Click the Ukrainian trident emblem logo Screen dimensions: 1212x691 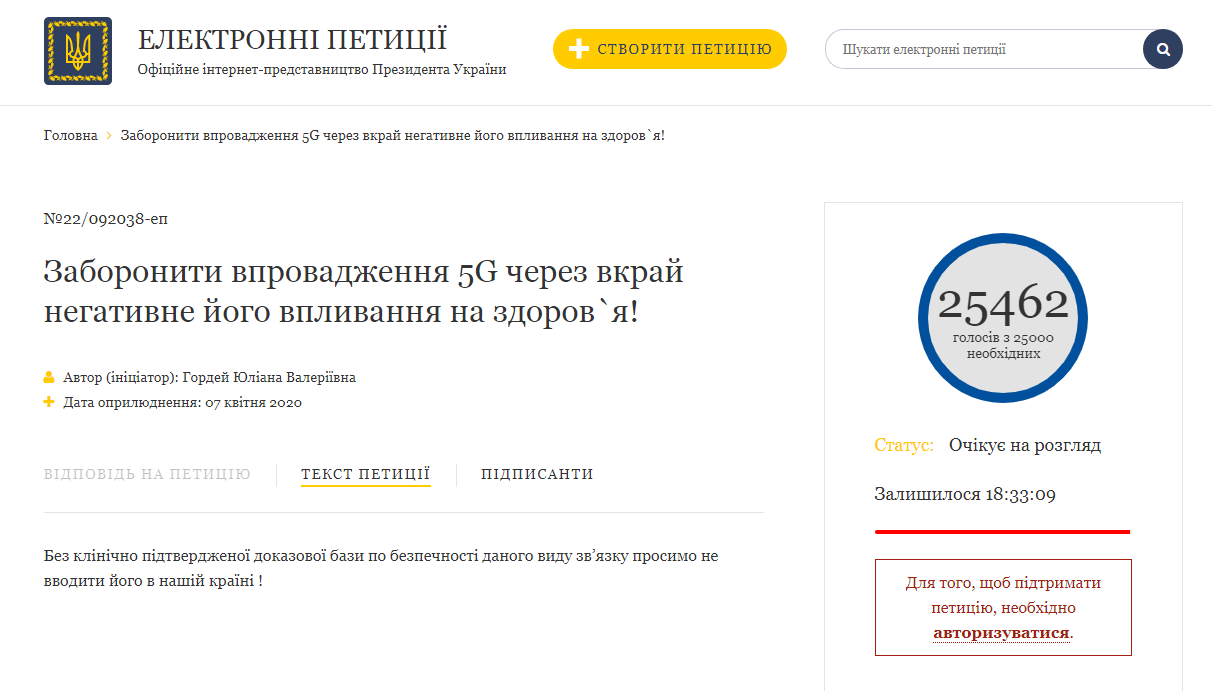coord(78,51)
